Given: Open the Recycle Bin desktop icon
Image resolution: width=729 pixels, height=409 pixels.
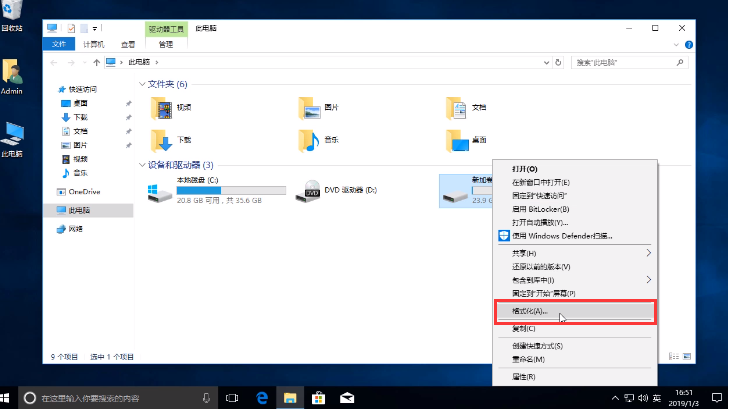Looking at the screenshot, I should tap(12, 12).
